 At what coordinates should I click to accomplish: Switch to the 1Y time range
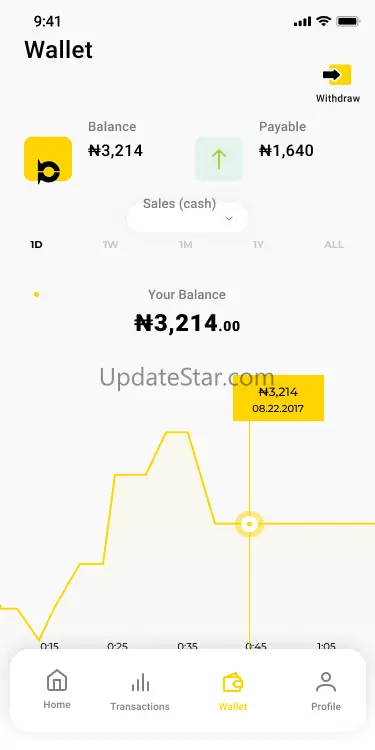point(258,245)
